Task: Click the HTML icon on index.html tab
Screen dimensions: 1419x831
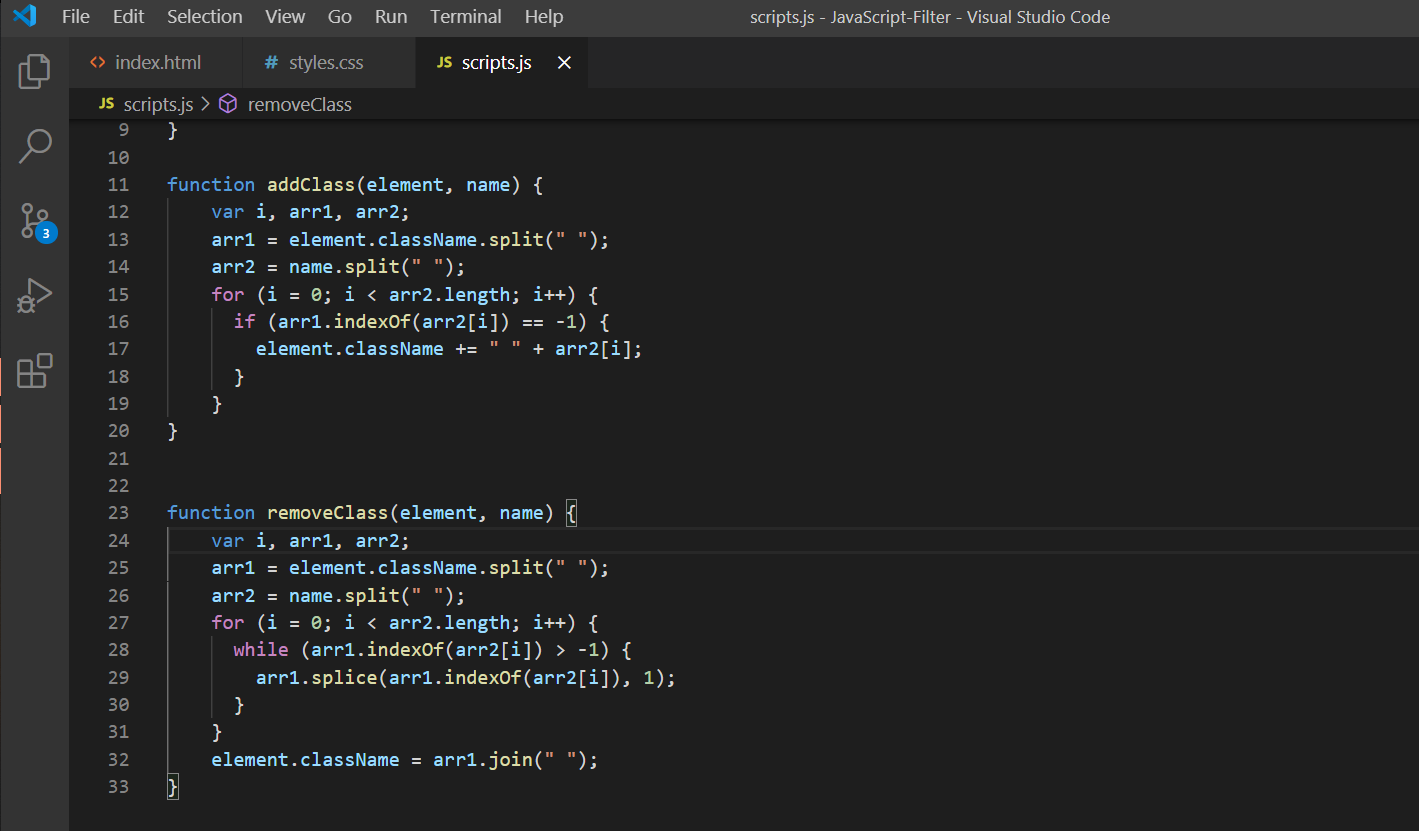Action: coord(99,62)
